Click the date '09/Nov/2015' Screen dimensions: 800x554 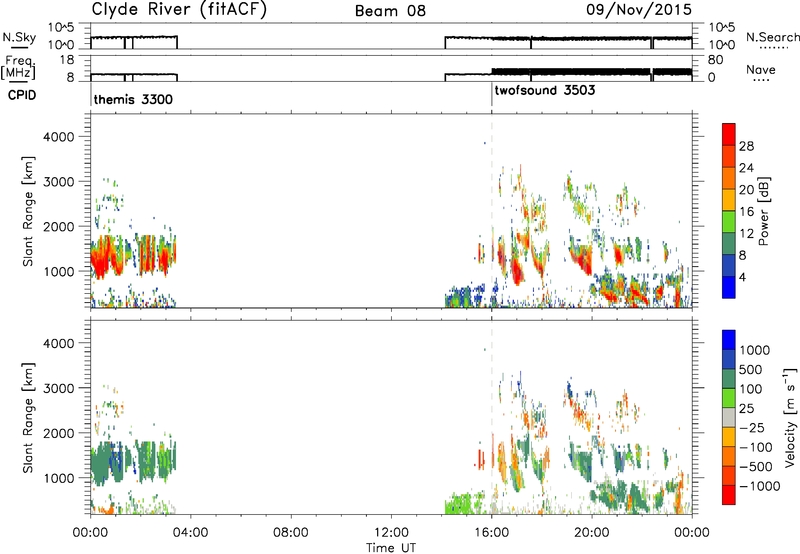[x=639, y=9]
